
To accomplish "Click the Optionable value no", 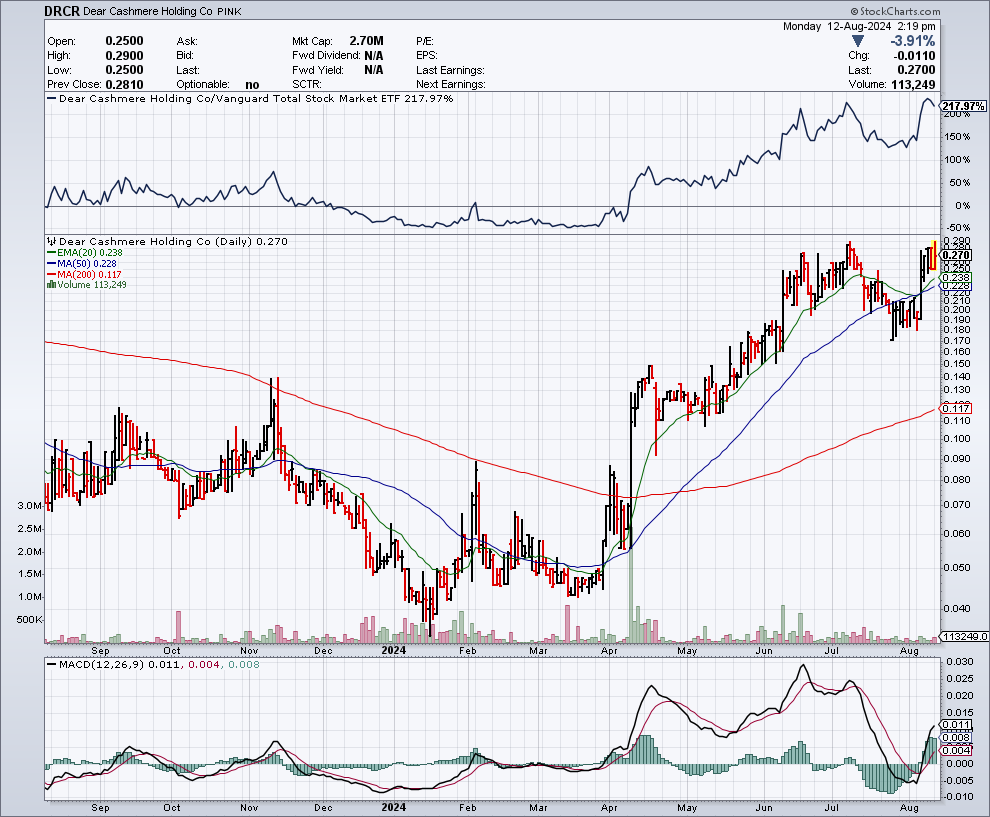I will (252, 85).
